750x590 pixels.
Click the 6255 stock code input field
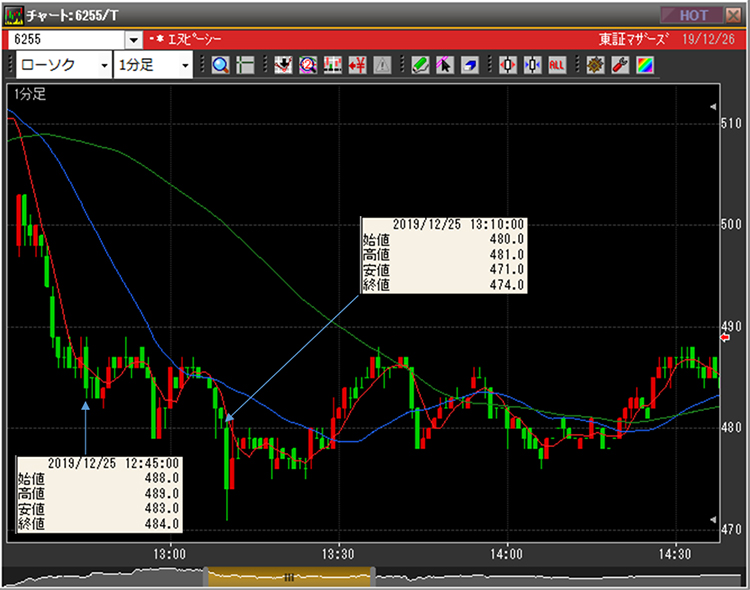[65, 39]
